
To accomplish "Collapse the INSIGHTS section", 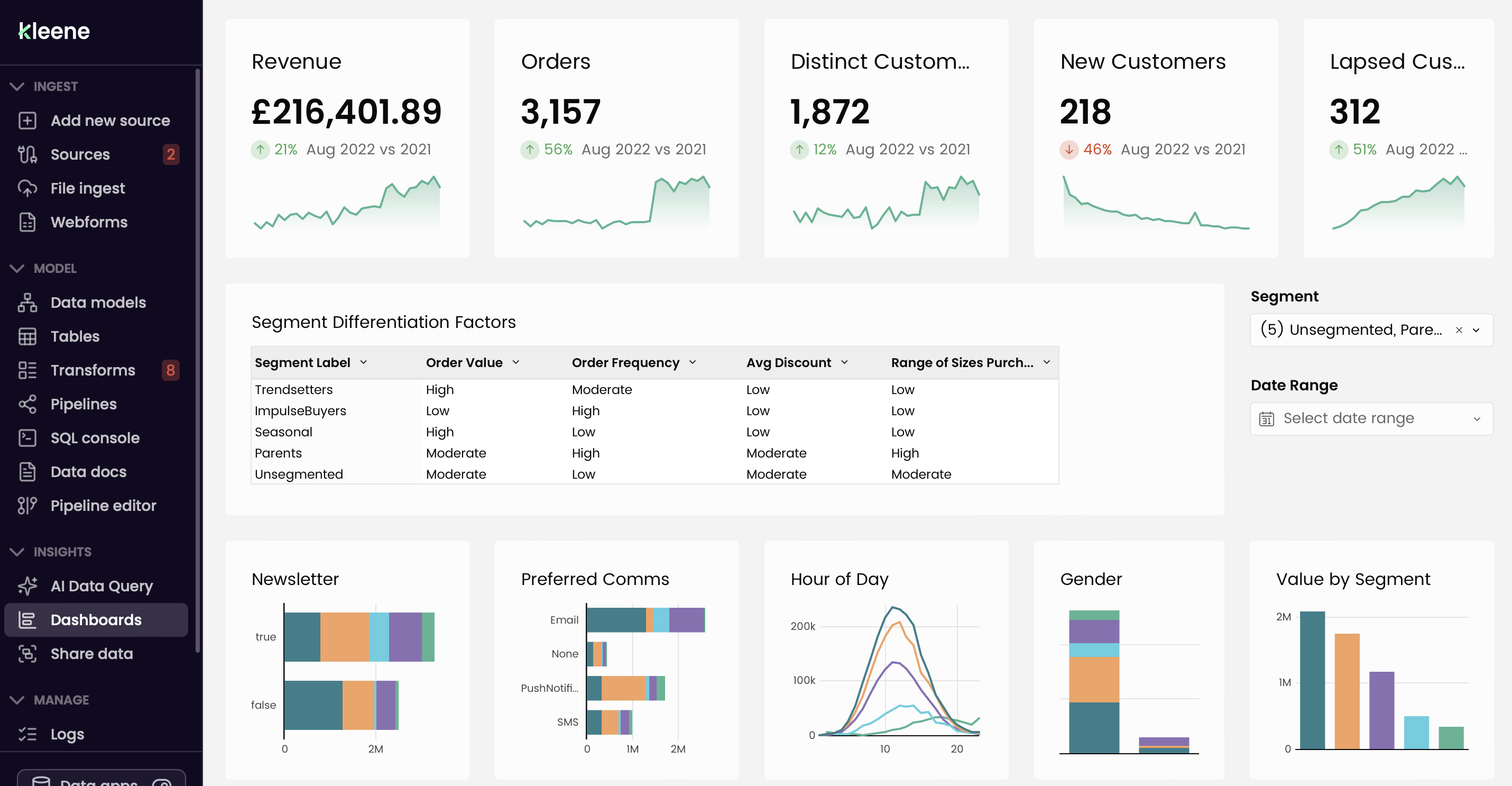I will 17,552.
